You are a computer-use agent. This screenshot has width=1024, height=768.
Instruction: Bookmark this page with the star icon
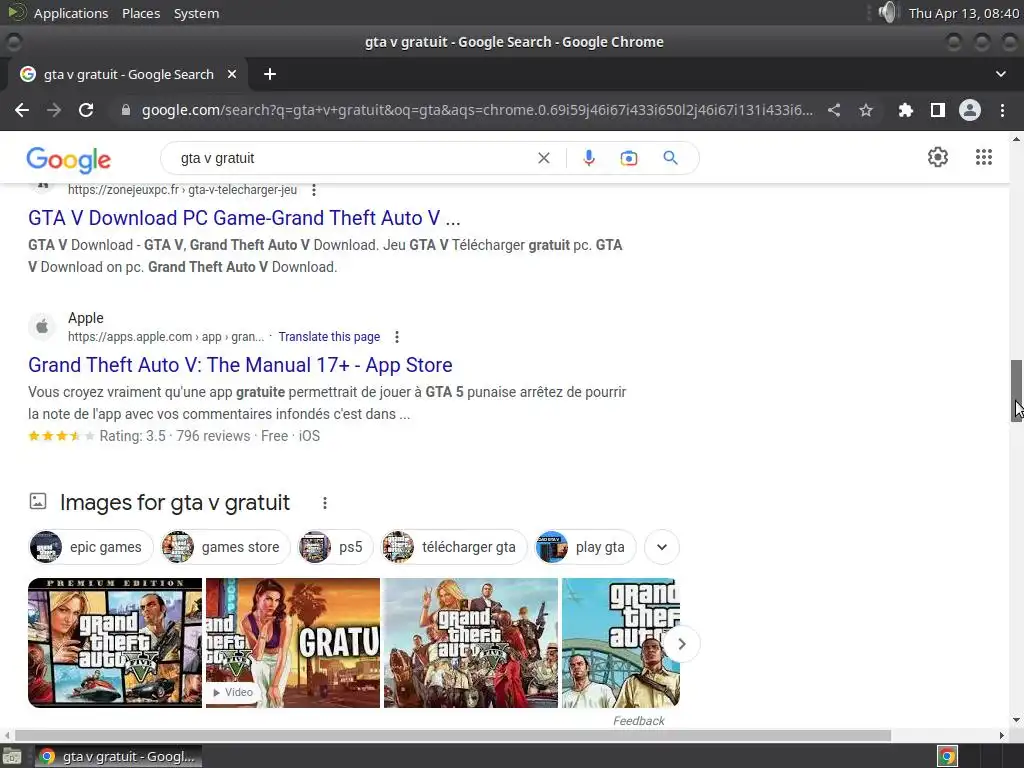pos(866,110)
